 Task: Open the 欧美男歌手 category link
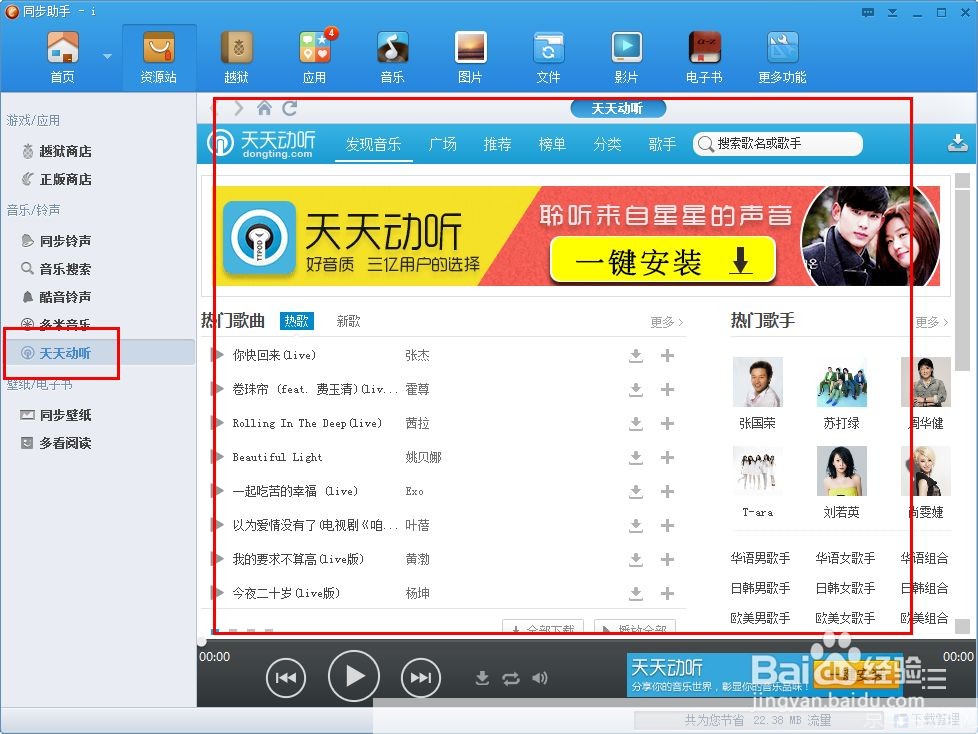760,618
